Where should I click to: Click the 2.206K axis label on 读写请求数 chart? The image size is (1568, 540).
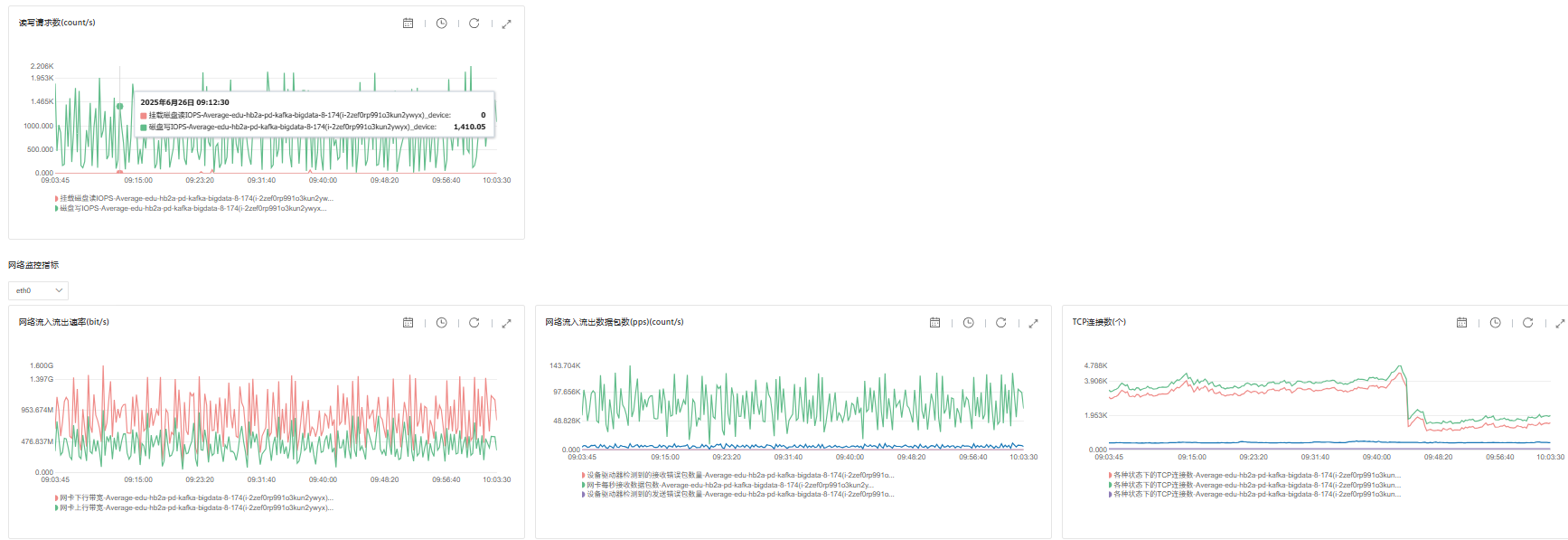42,66
